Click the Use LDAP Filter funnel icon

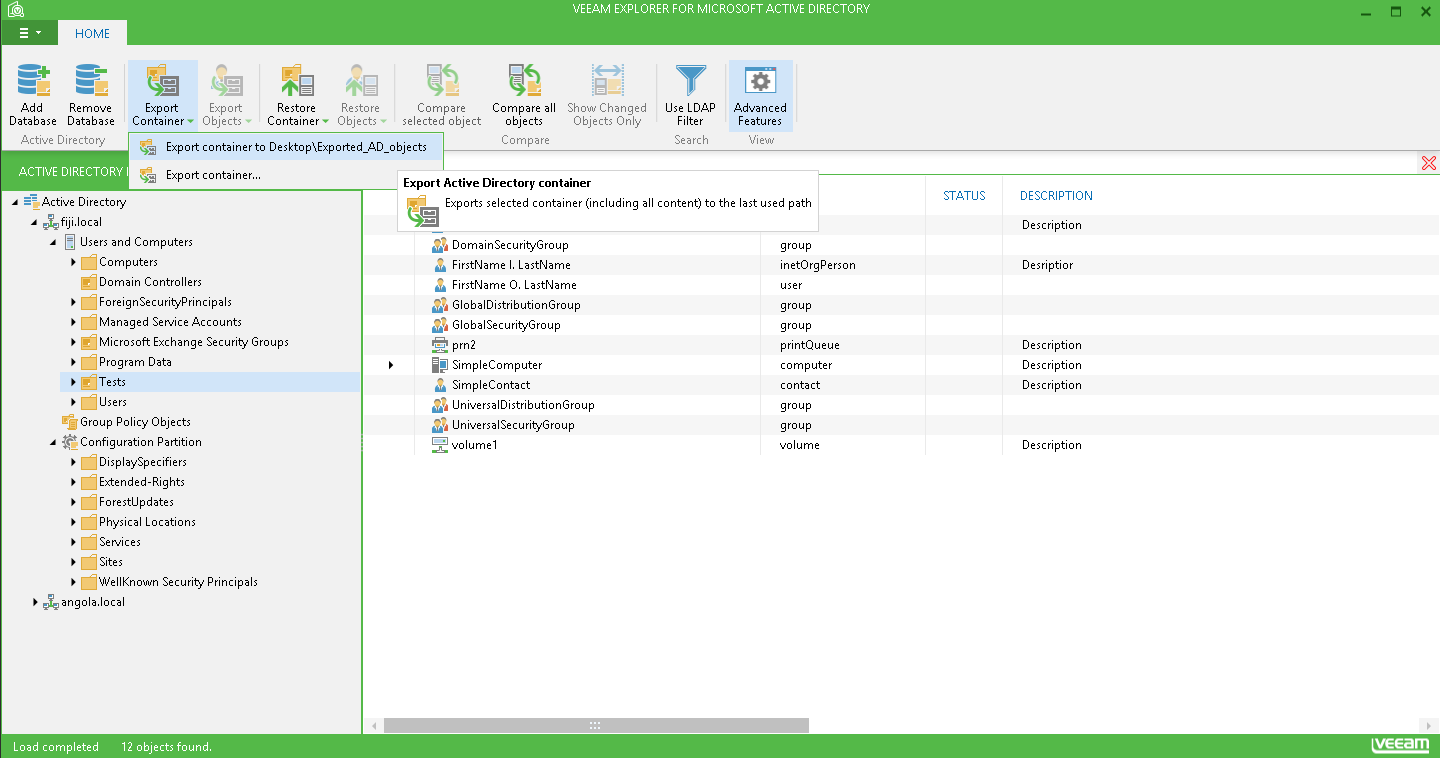(690, 80)
